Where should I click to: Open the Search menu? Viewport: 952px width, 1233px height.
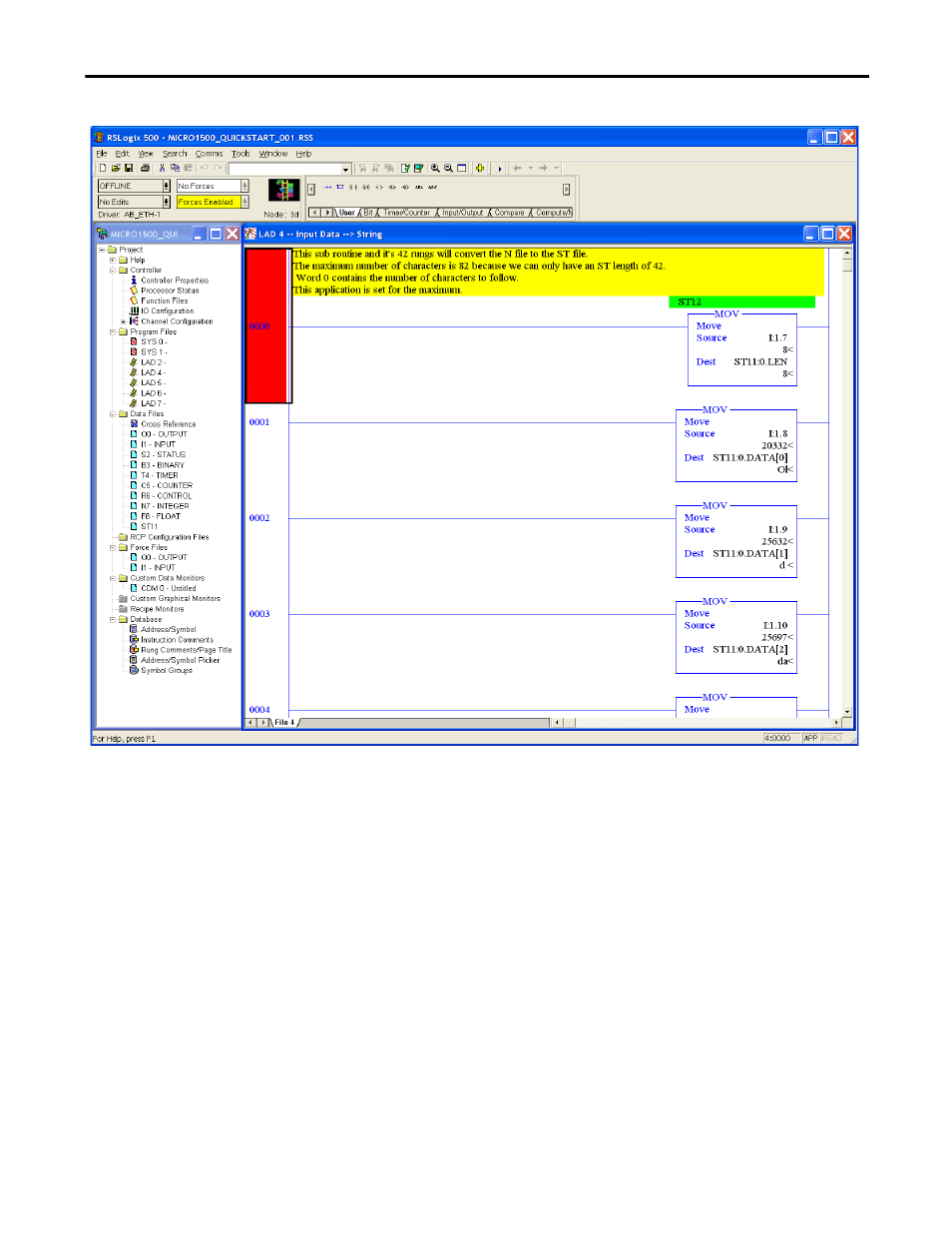point(175,154)
